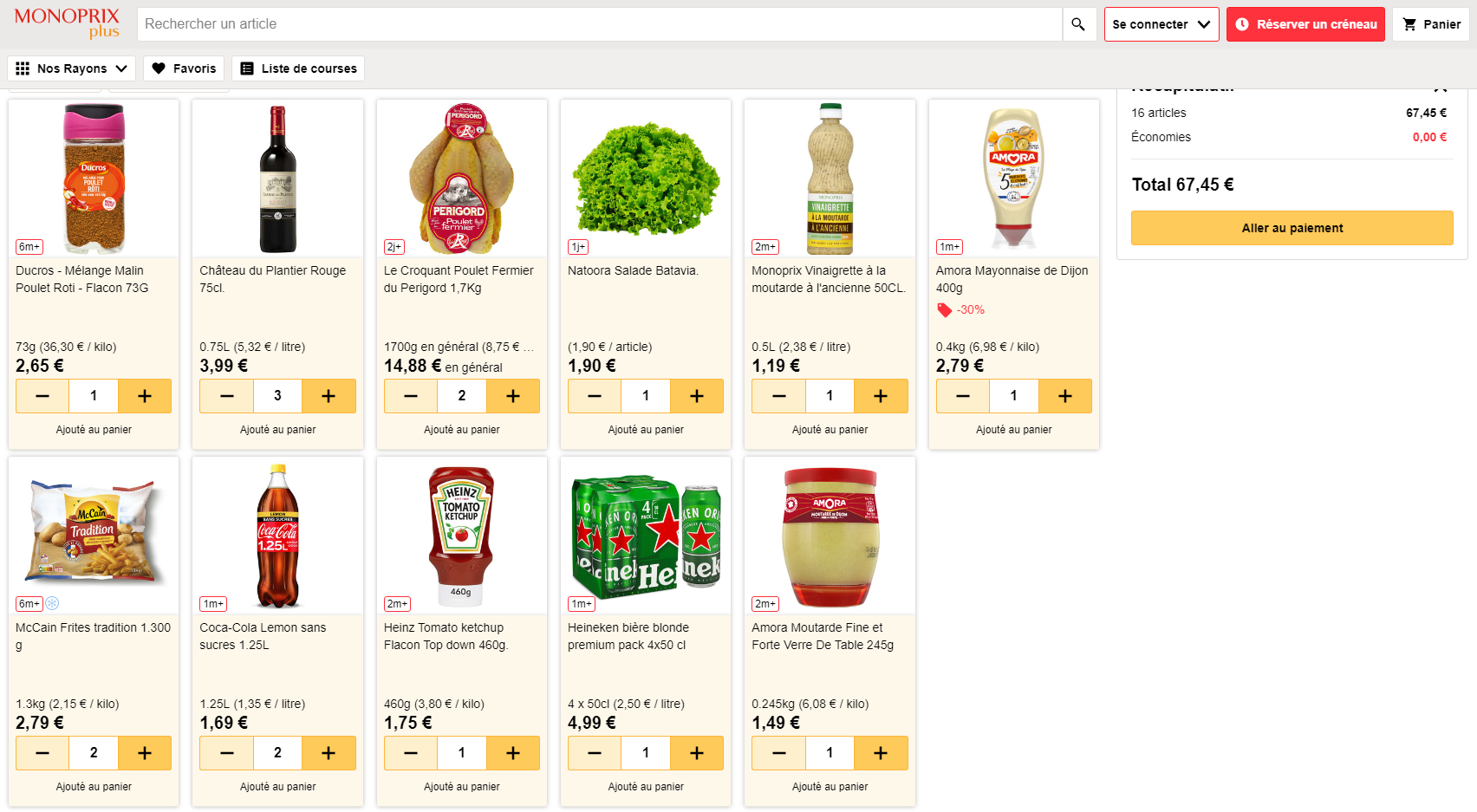Viewport: 1477px width, 812px height.
Task: Click the Rechercher un article search field
Action: pyautogui.click(x=602, y=24)
